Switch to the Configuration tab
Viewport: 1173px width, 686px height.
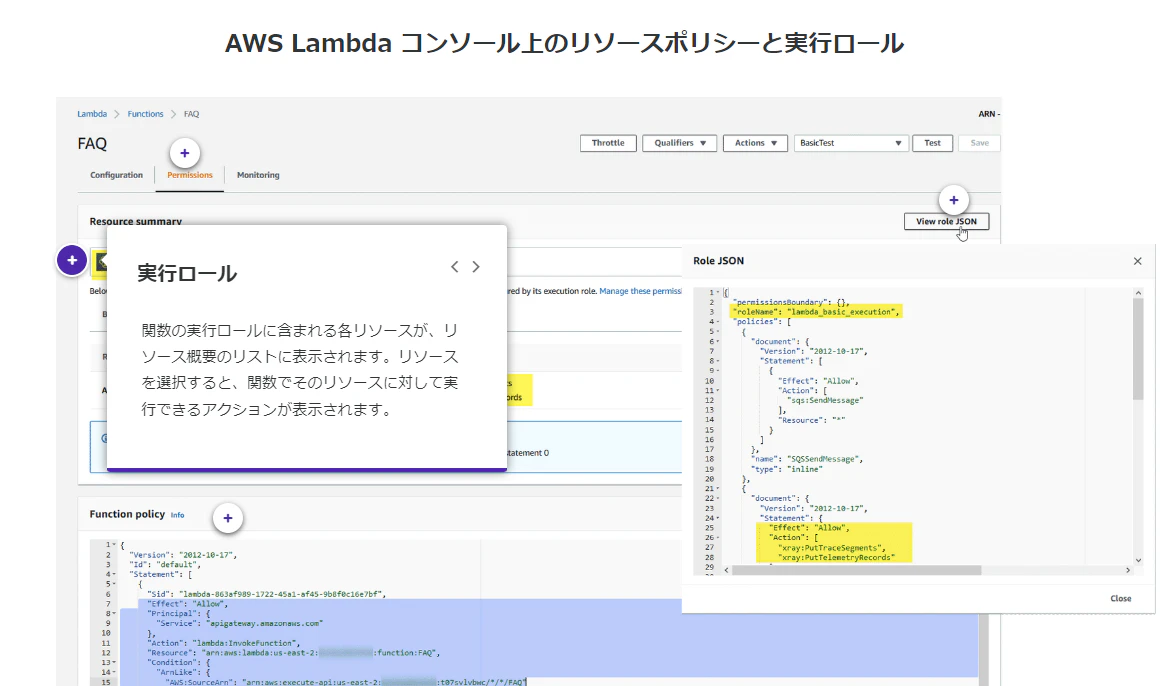[116, 175]
